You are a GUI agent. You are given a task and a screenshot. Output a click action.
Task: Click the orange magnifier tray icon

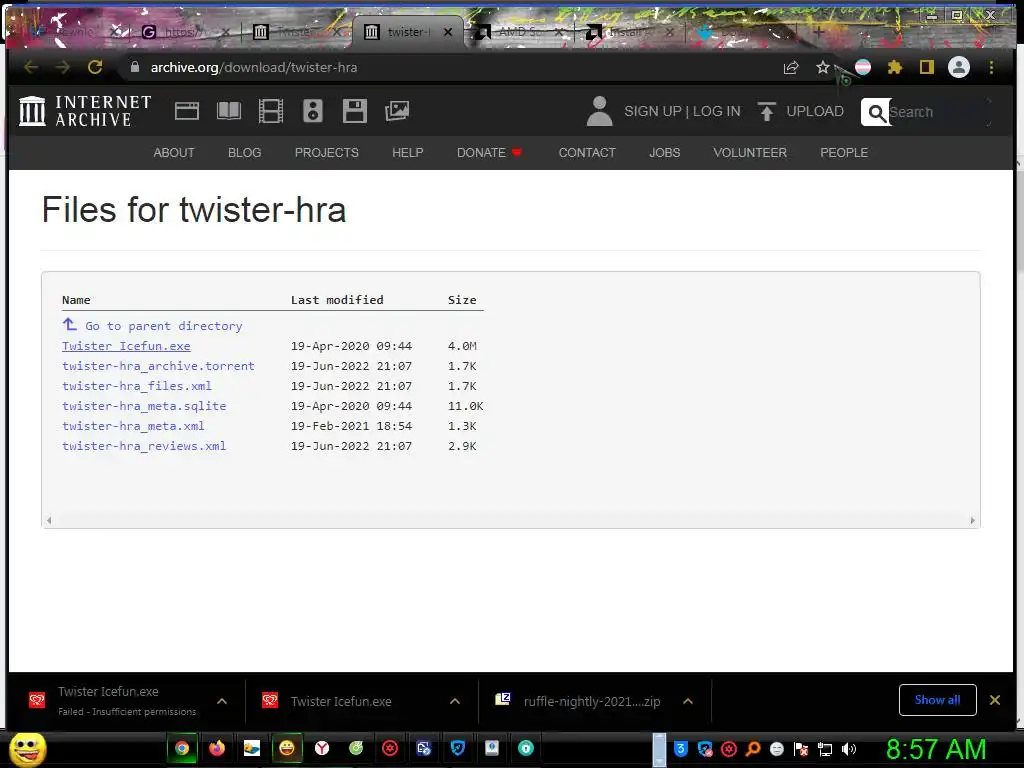coord(753,749)
